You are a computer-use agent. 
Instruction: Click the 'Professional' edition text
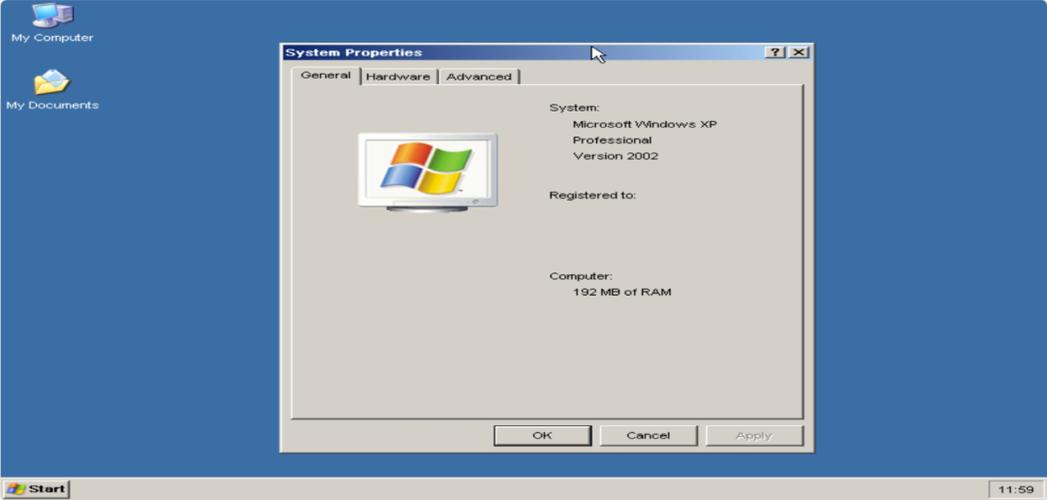pyautogui.click(x=612, y=140)
